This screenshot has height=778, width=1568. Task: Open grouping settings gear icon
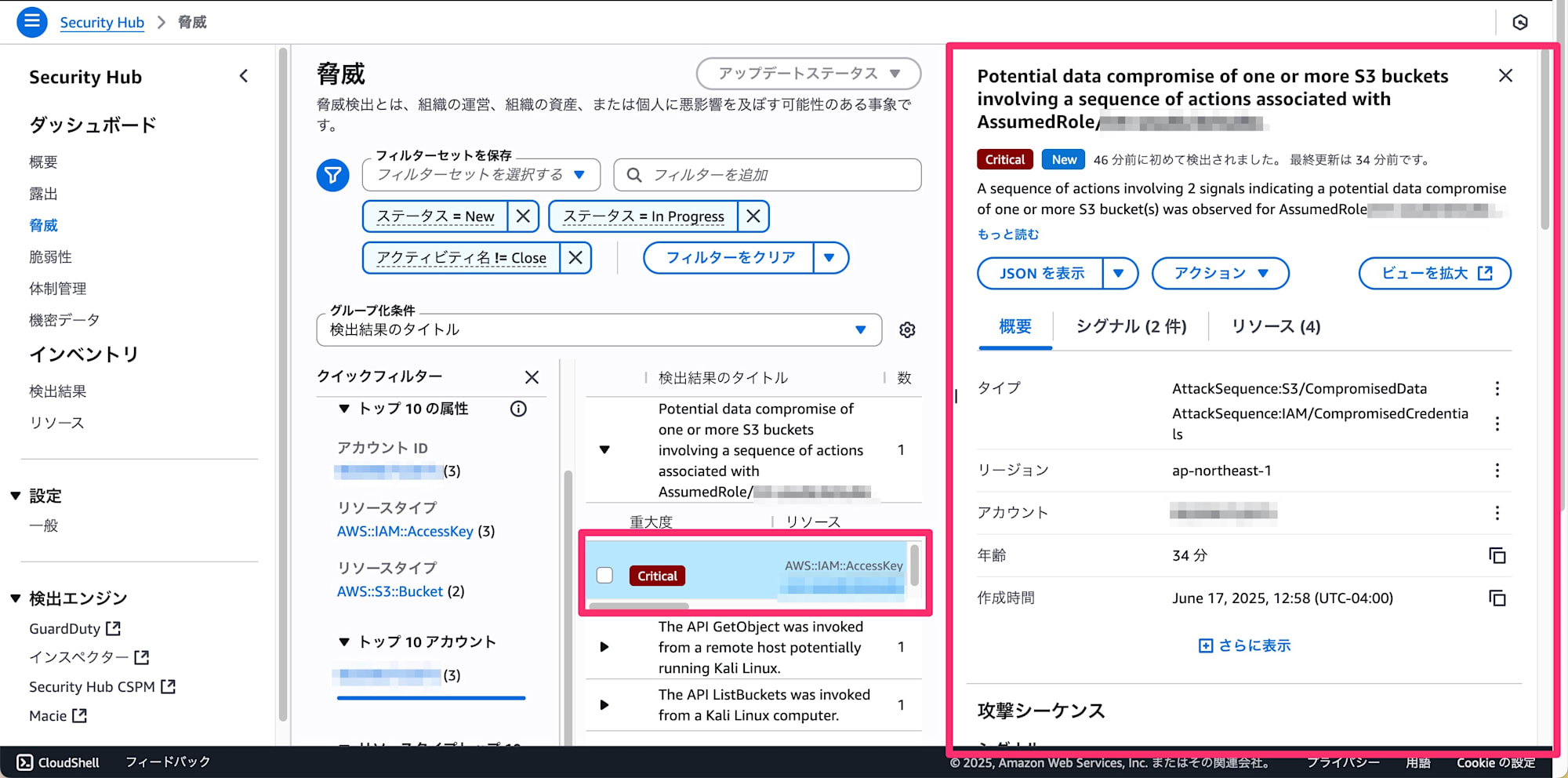907,330
